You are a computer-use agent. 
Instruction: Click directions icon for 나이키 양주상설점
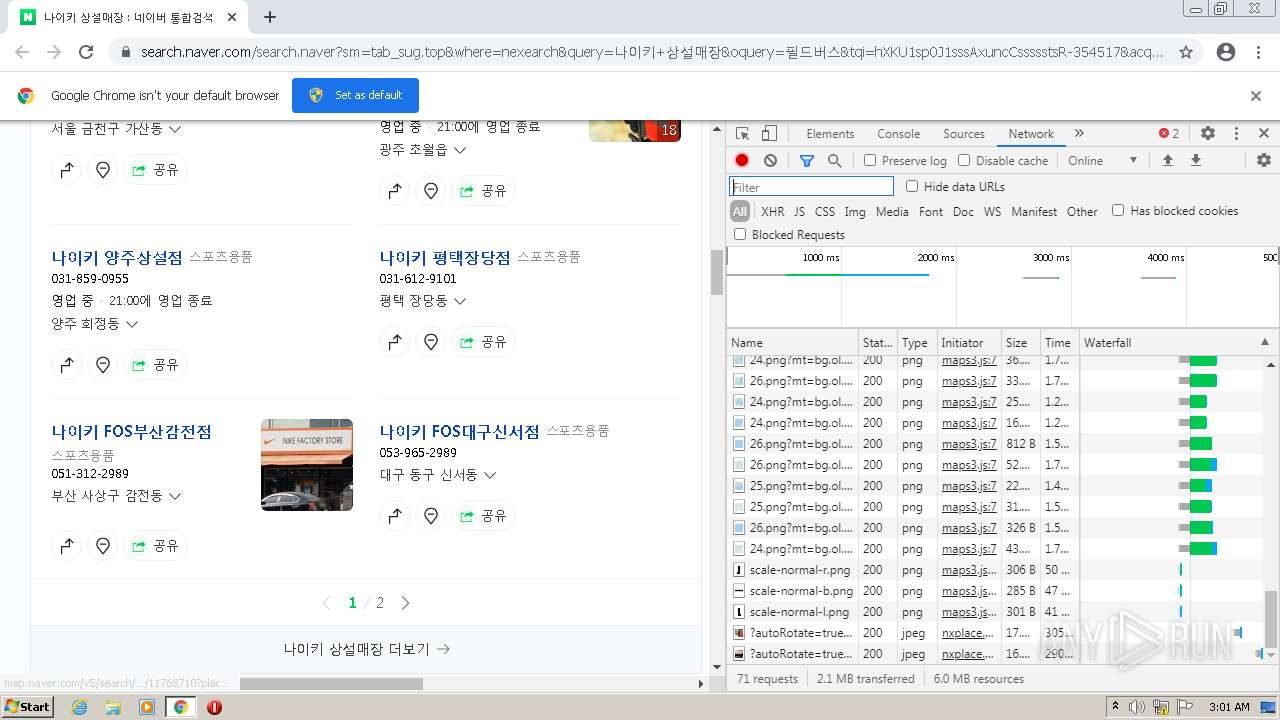(67, 365)
